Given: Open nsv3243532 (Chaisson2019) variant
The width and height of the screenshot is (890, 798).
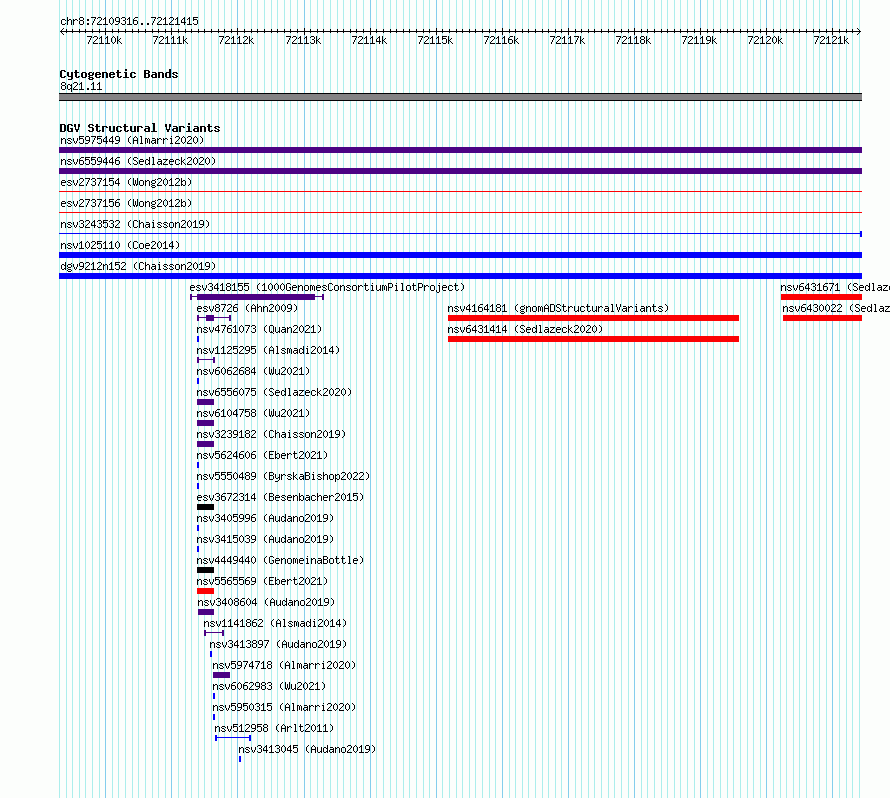Looking at the screenshot, I should click(135, 224).
